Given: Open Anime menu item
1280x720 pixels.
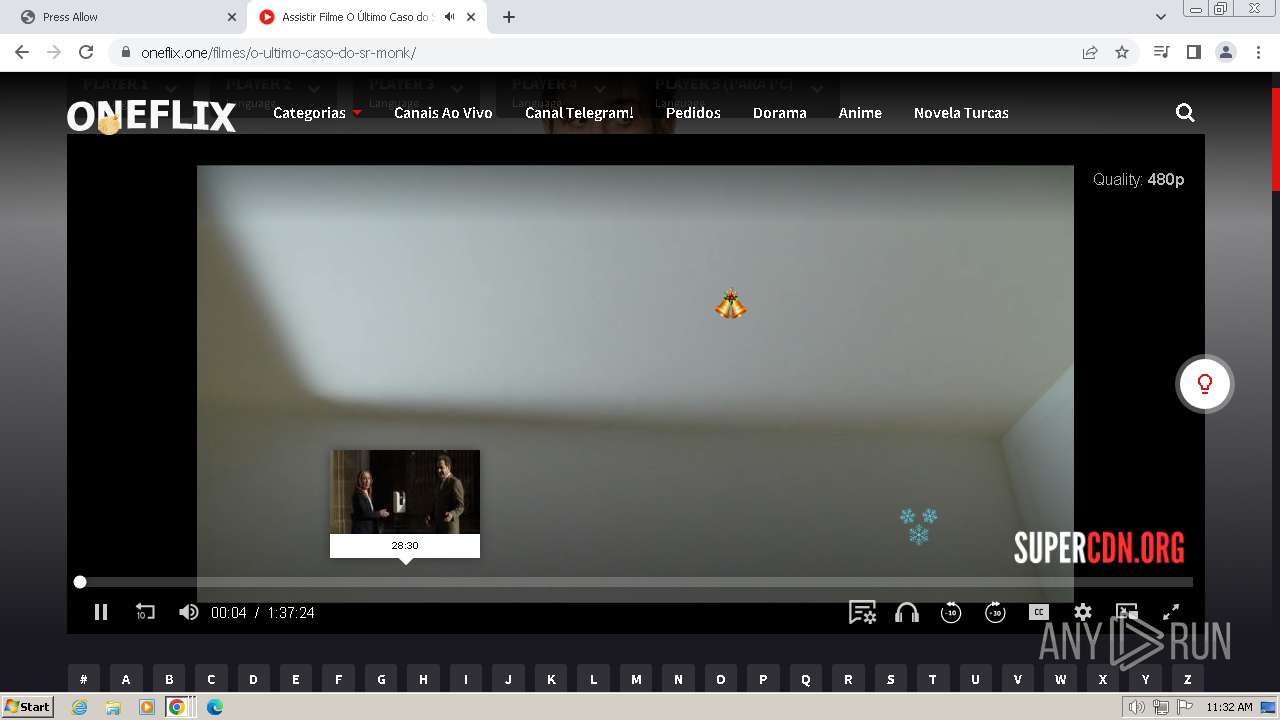Looking at the screenshot, I should (x=860, y=113).
